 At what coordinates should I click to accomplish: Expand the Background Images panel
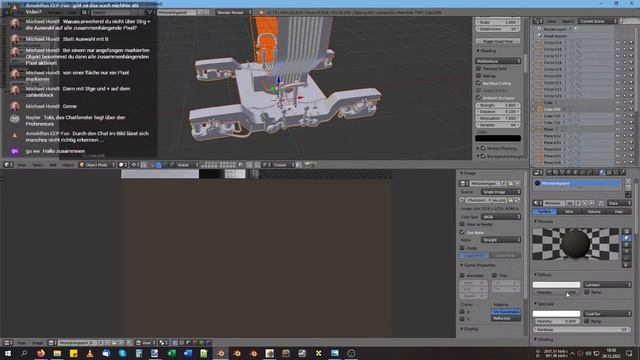[x=478, y=156]
